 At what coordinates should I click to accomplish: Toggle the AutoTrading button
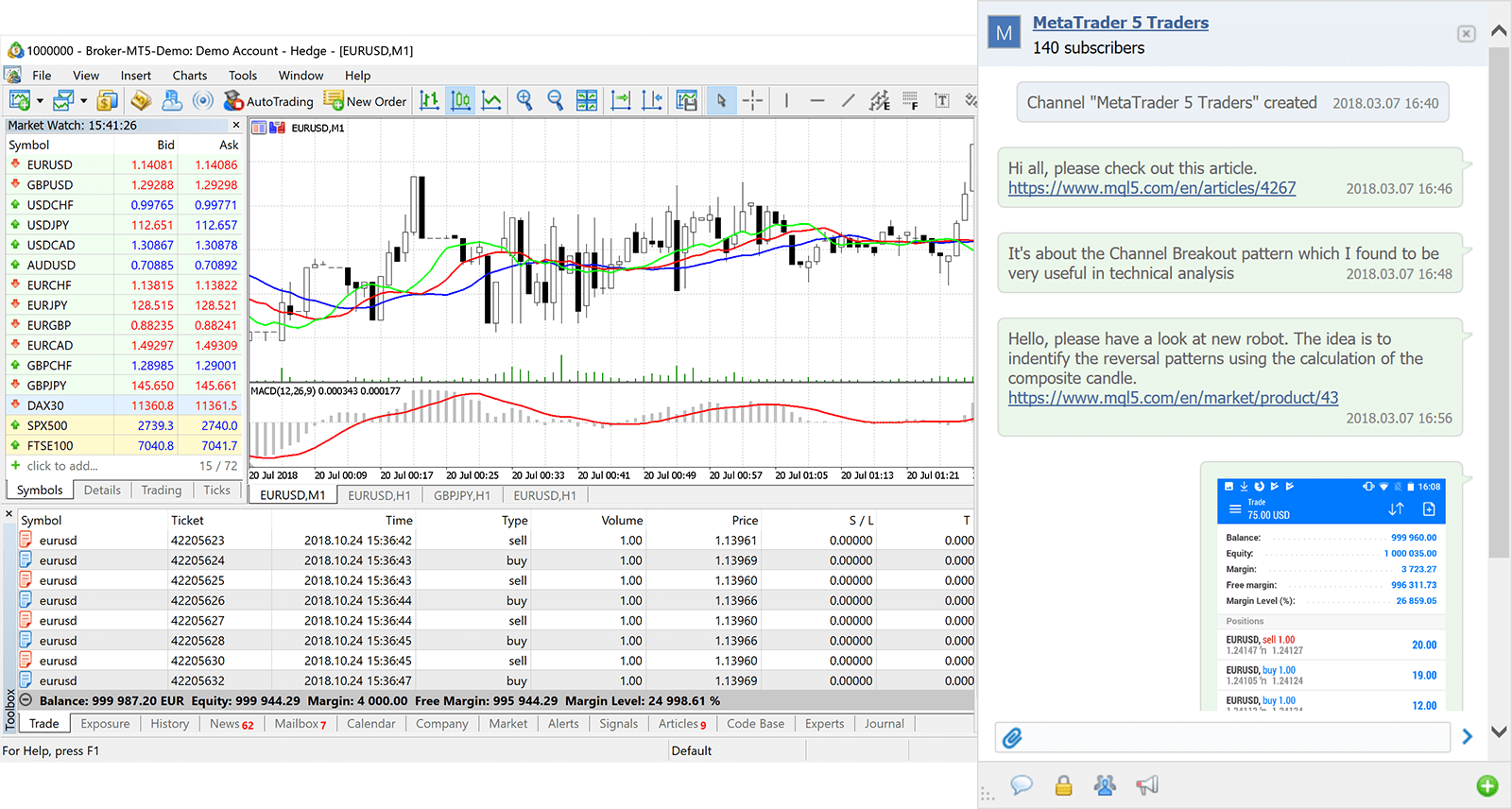pyautogui.click(x=268, y=101)
